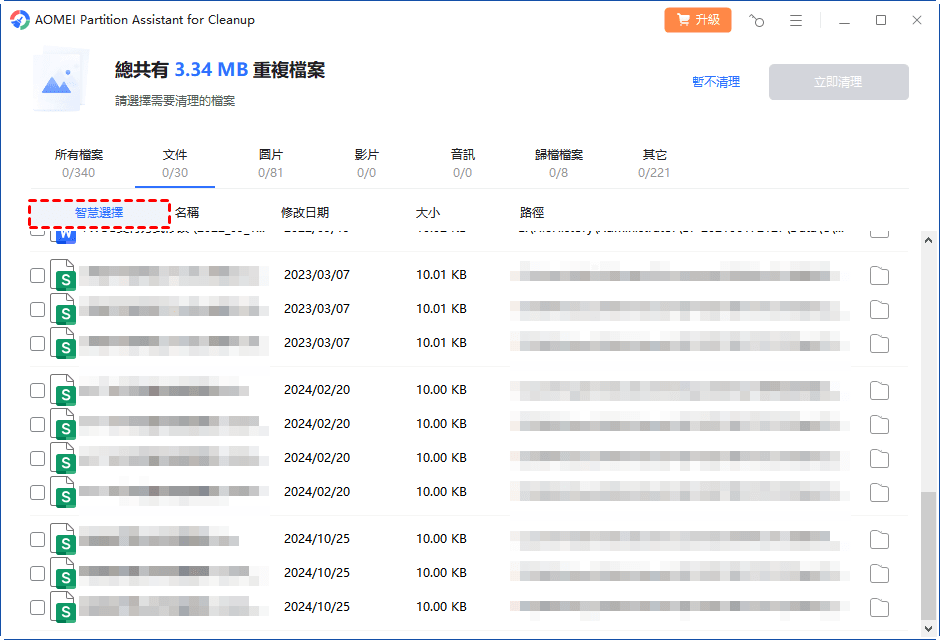Click spreadsheet file icon of middle 2024/10/25 row
Screen dimensions: 940x640
point(63,573)
